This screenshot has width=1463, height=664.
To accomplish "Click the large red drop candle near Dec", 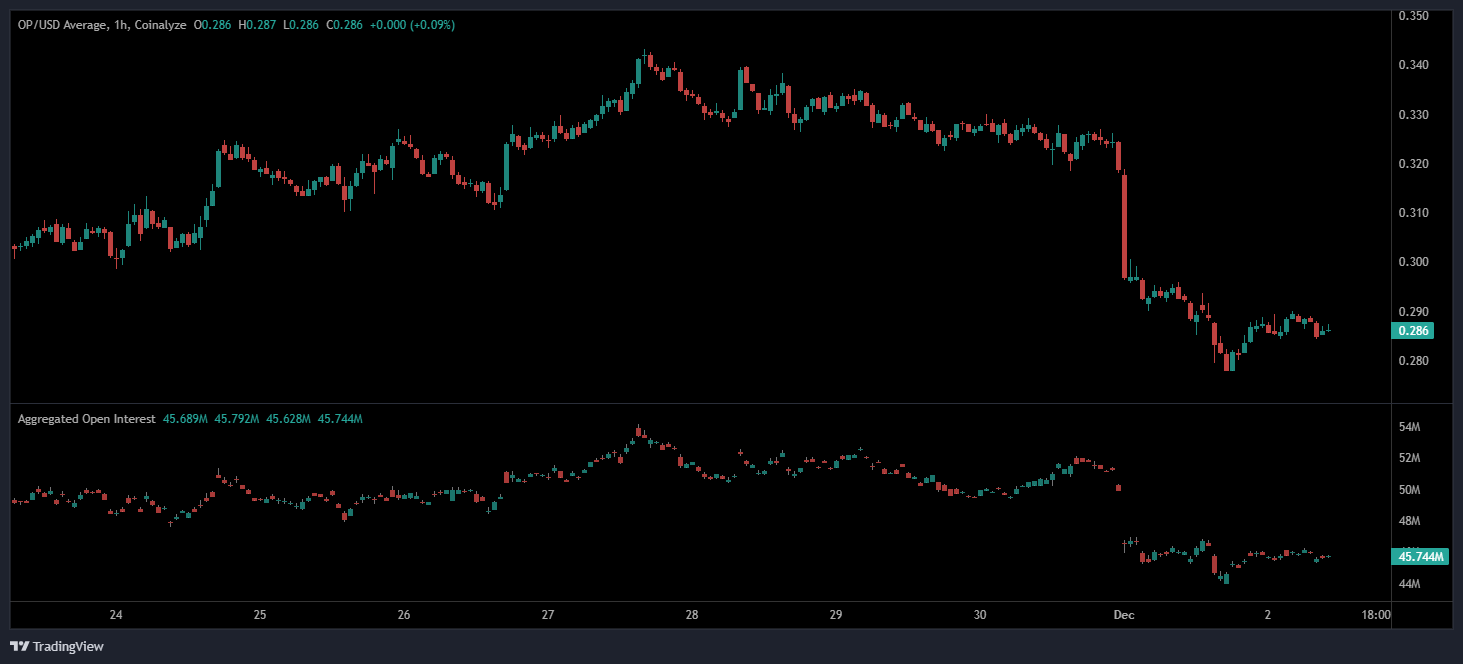I will (x=1125, y=225).
